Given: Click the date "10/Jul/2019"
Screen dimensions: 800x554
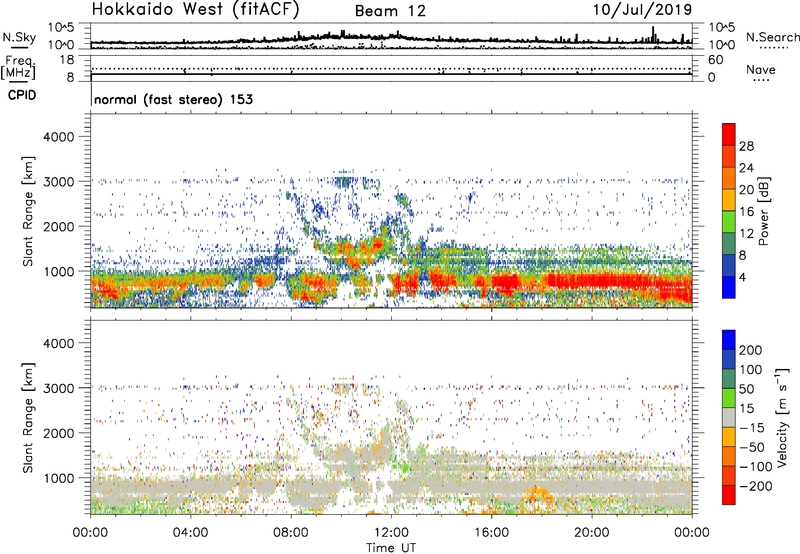Looking at the screenshot, I should pyautogui.click(x=642, y=9).
